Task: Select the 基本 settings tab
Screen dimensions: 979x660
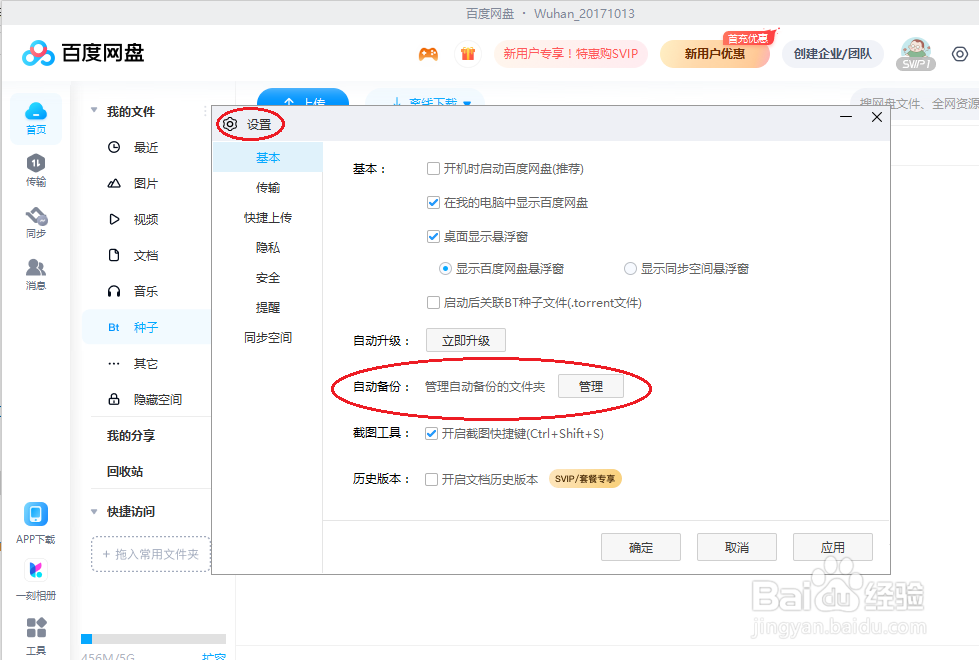Action: tap(268, 158)
